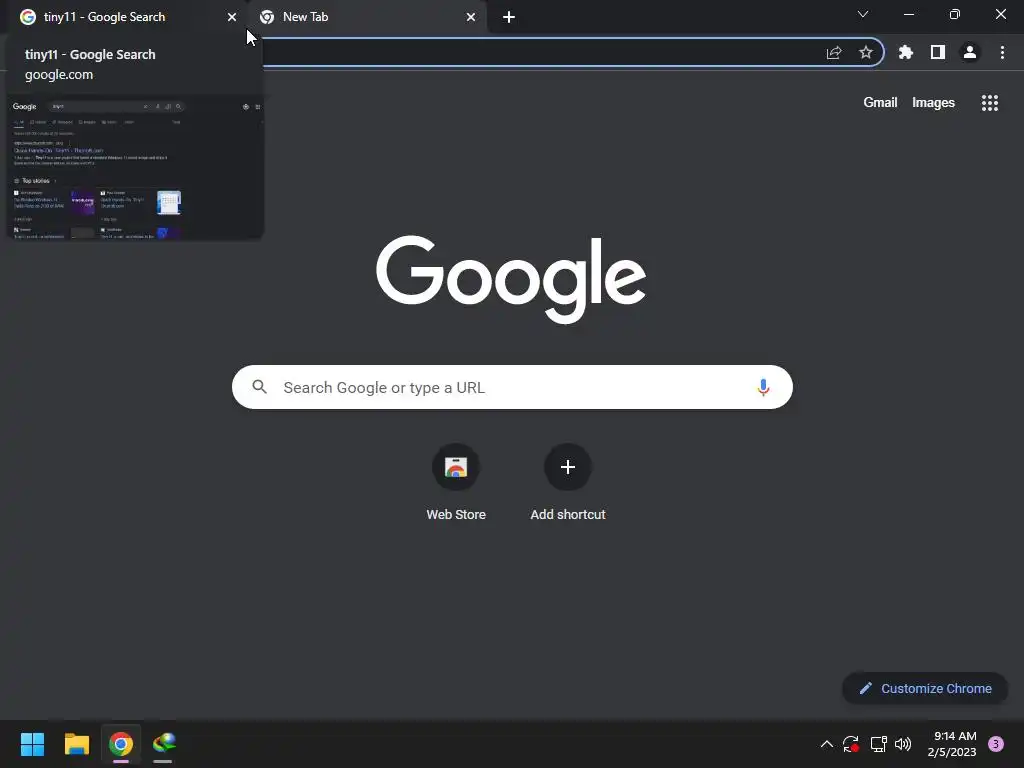1024x768 pixels.
Task: Click the Google search box
Action: click(512, 387)
